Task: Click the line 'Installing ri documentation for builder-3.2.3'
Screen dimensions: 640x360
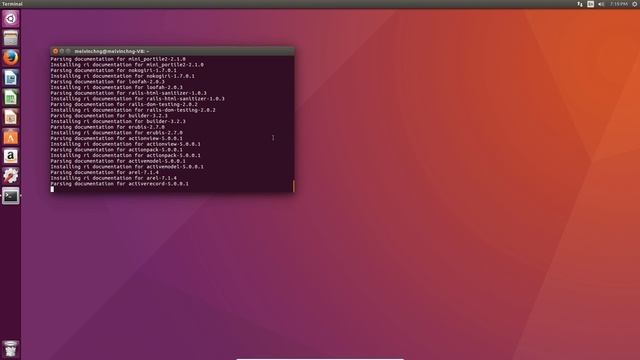Action: pos(118,121)
